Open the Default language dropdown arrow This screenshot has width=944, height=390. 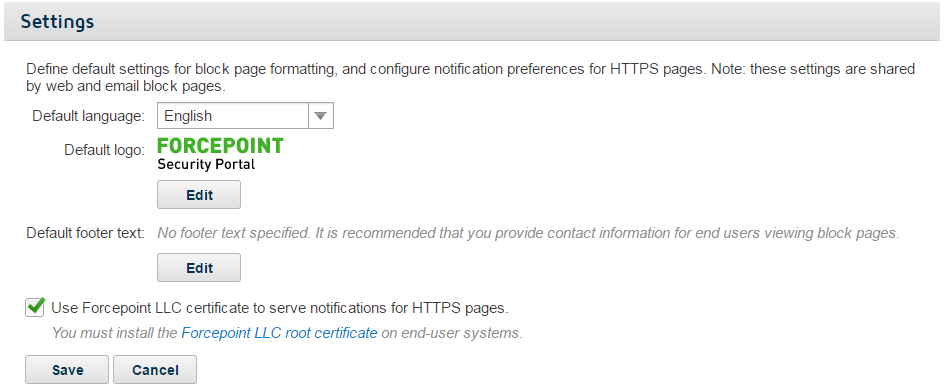pos(321,116)
